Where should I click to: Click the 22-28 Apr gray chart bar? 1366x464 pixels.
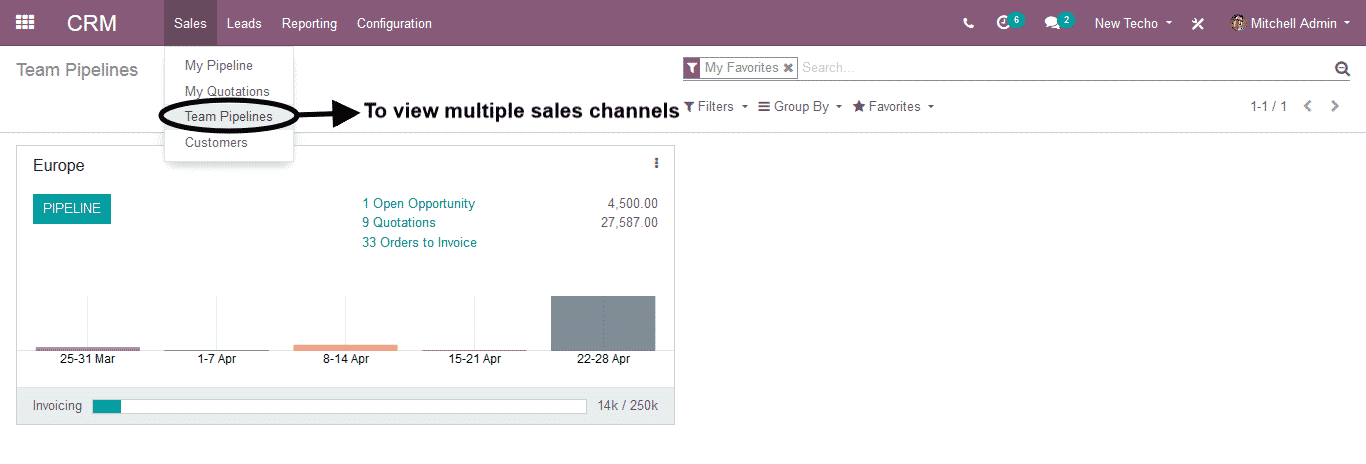(603, 323)
